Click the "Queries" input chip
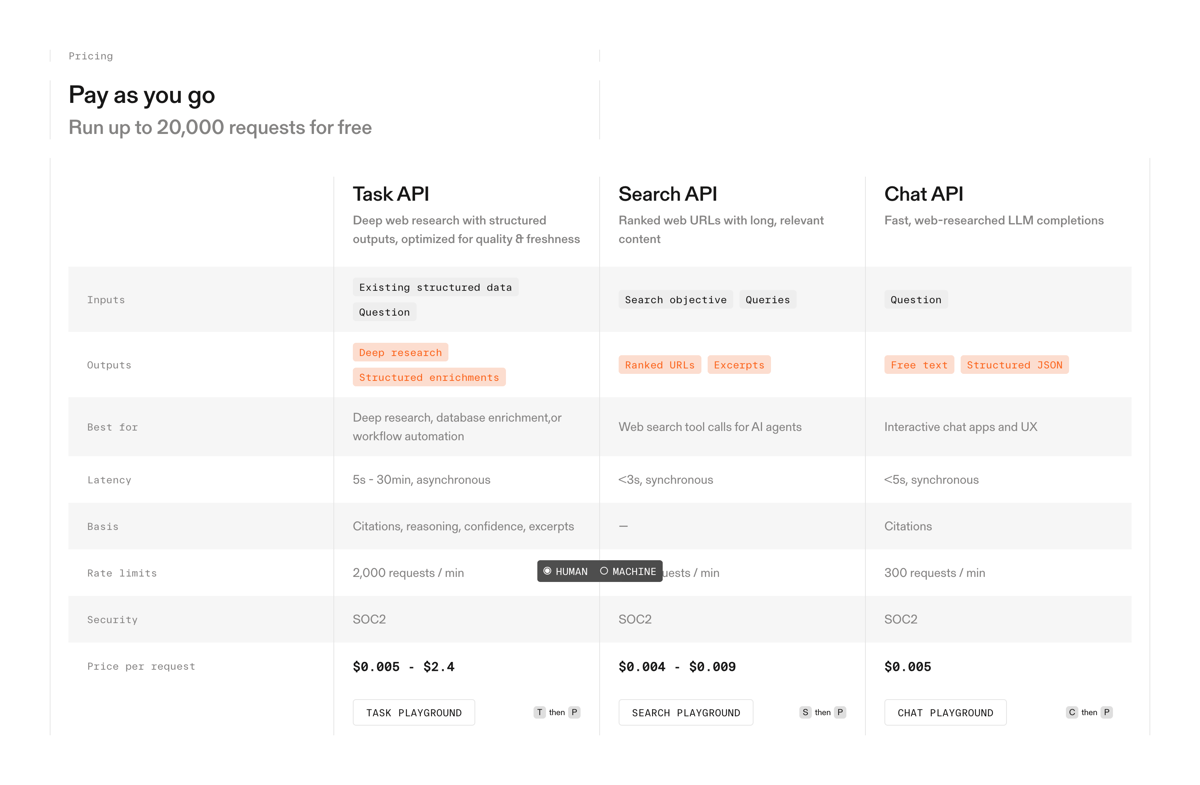The height and width of the screenshot is (785, 1200). coord(767,299)
